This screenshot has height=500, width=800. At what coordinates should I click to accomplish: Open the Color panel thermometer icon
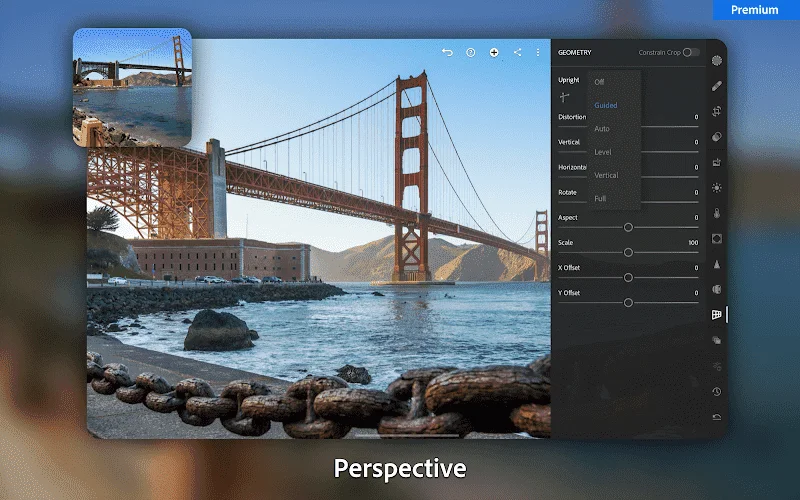[x=717, y=213]
